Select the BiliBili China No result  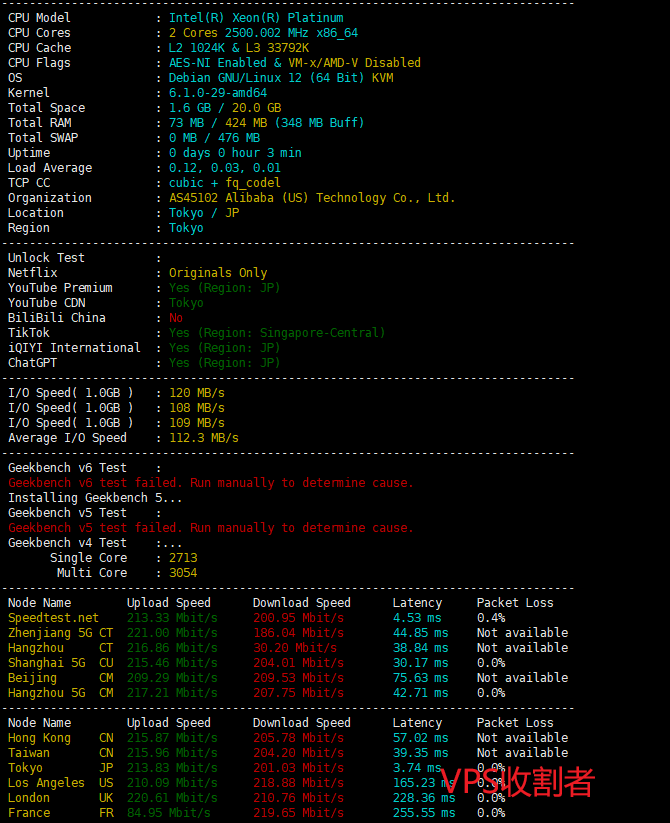tap(176, 318)
